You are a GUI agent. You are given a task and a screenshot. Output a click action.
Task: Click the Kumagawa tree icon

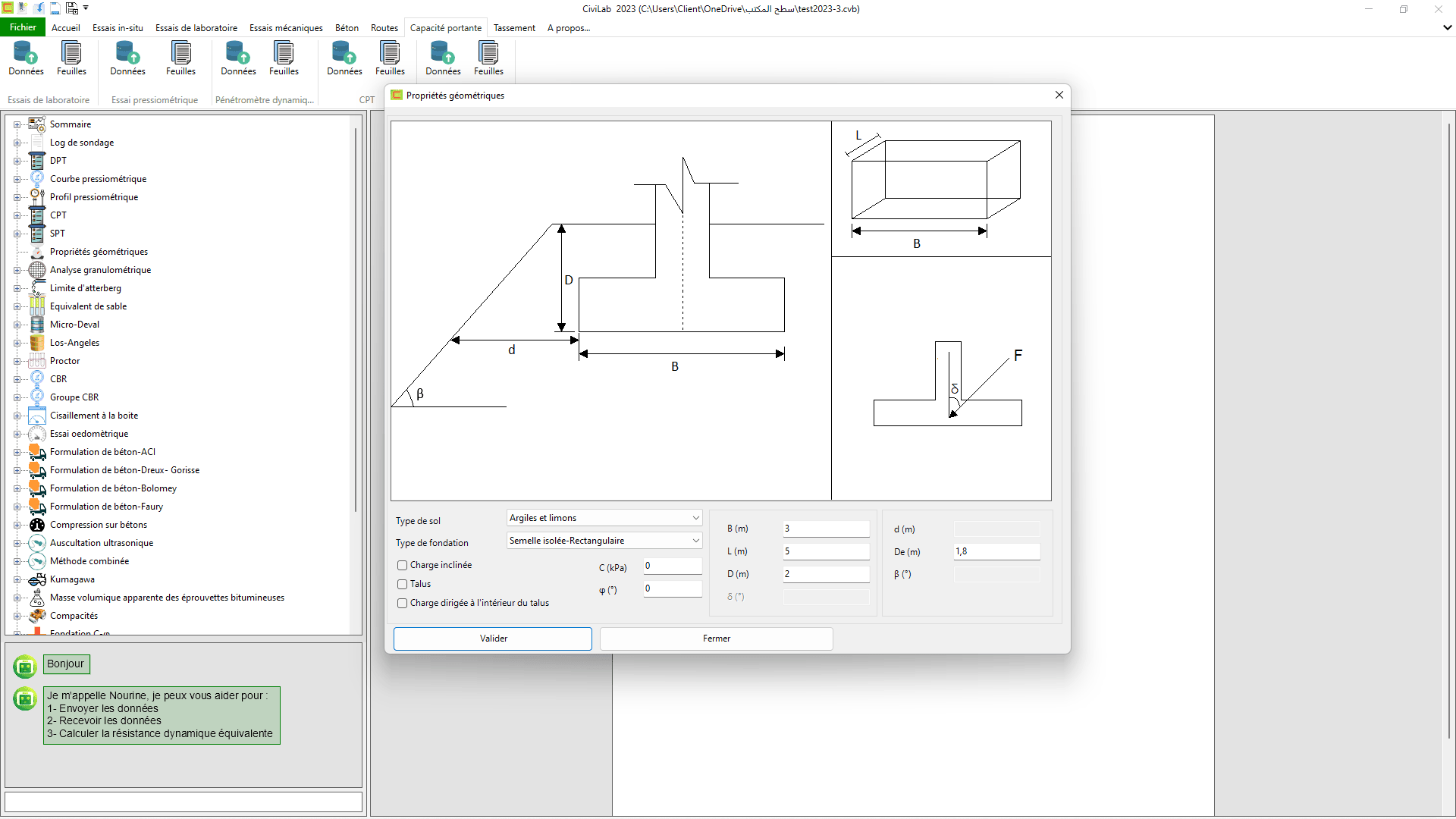[x=37, y=579]
